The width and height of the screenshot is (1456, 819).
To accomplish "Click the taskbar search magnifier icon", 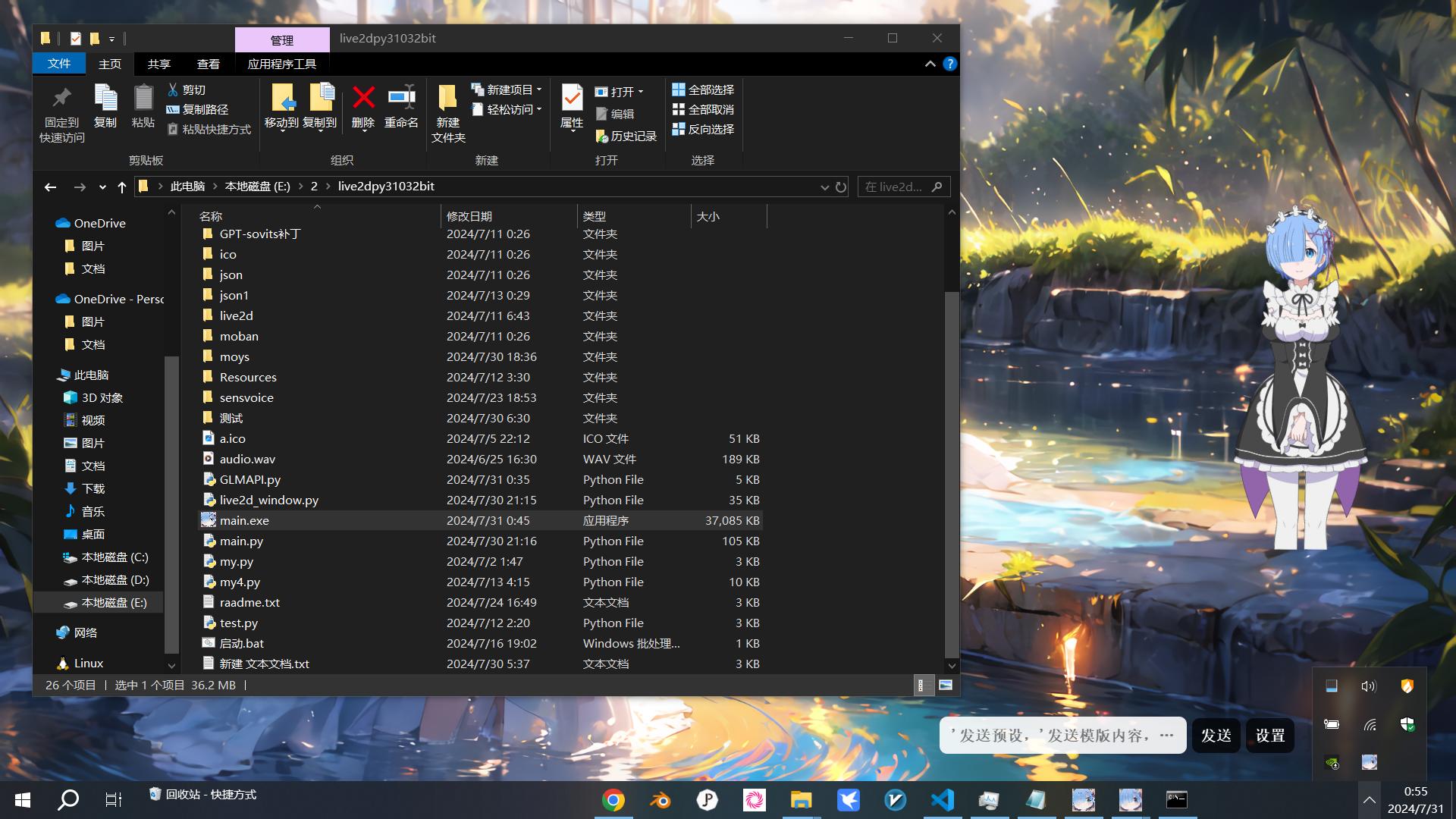I will pyautogui.click(x=68, y=799).
